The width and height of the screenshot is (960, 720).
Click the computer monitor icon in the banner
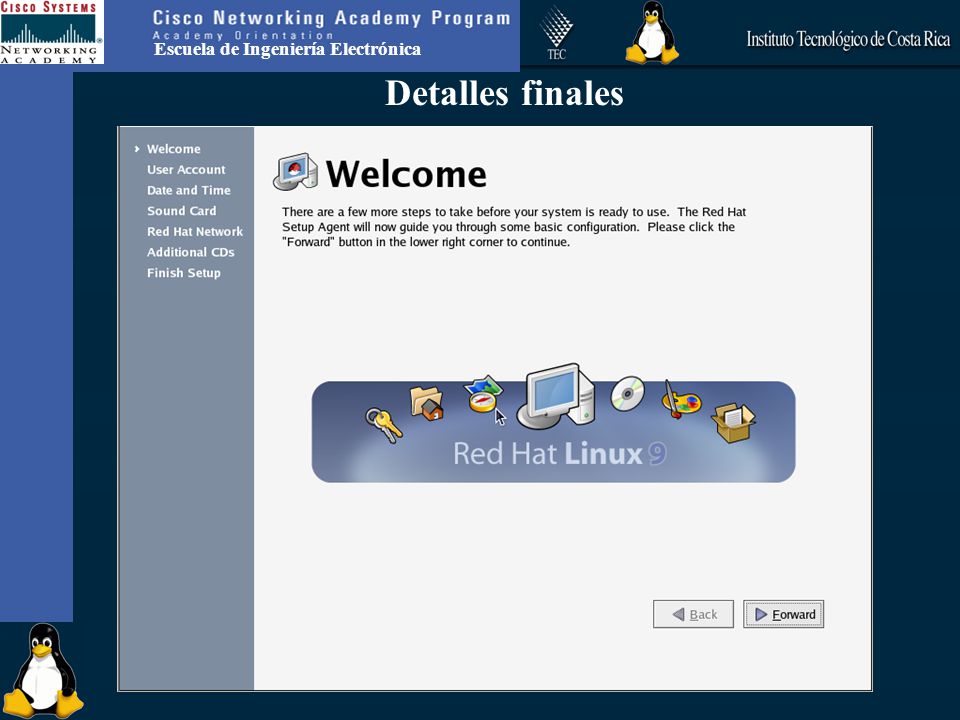tap(555, 396)
